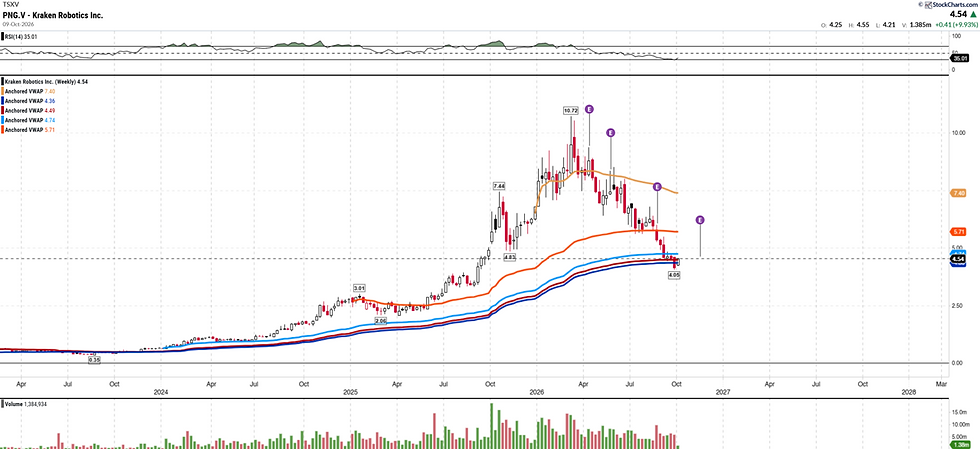Screen dimensions: 980x449
Task: Click the green up-arrow beside 4.54
Action: (971, 14)
